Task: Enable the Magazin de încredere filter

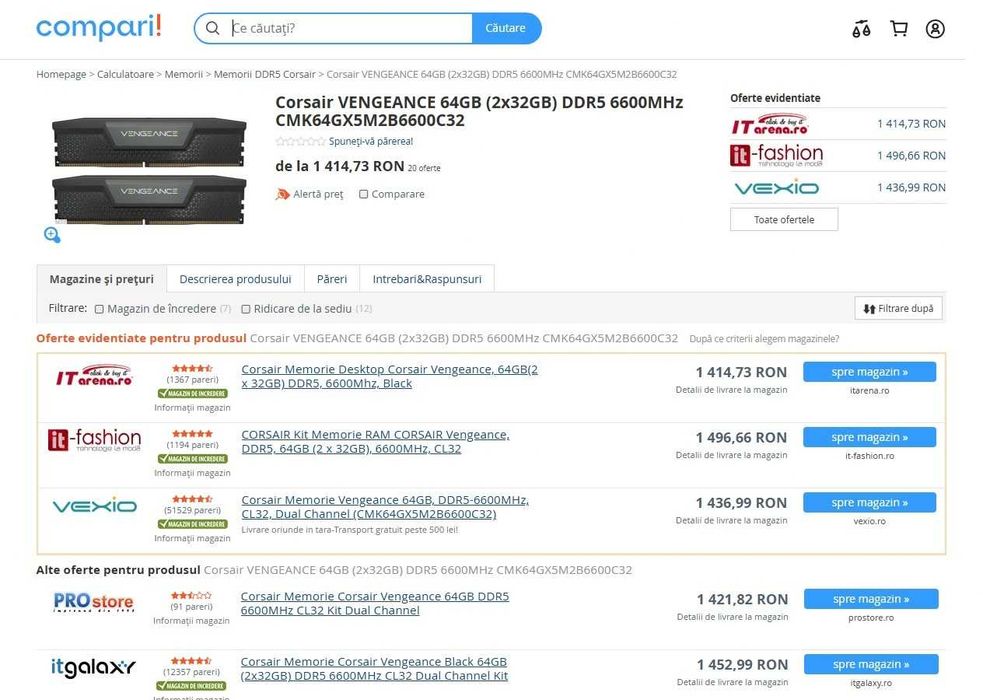Action: tap(99, 309)
